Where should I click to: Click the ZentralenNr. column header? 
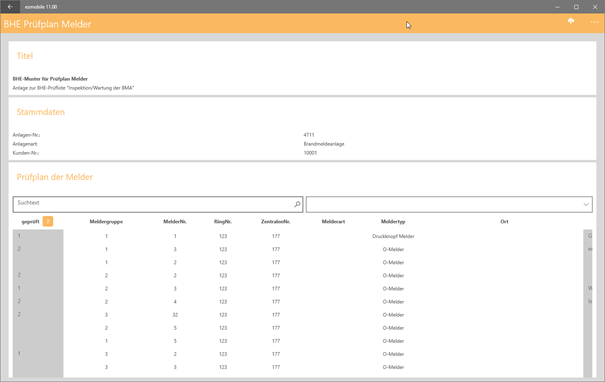[275, 221]
